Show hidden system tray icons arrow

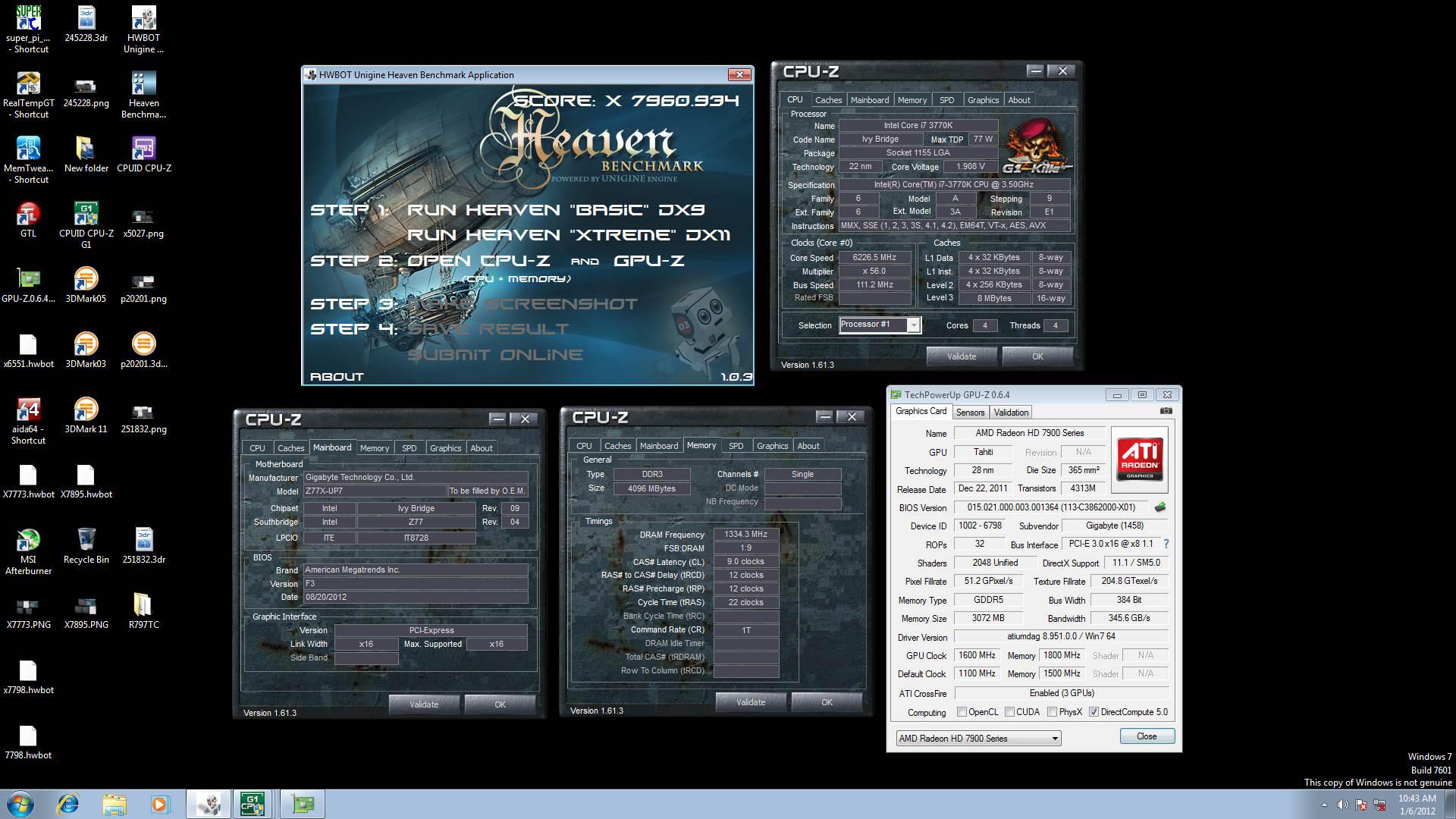[1324, 805]
